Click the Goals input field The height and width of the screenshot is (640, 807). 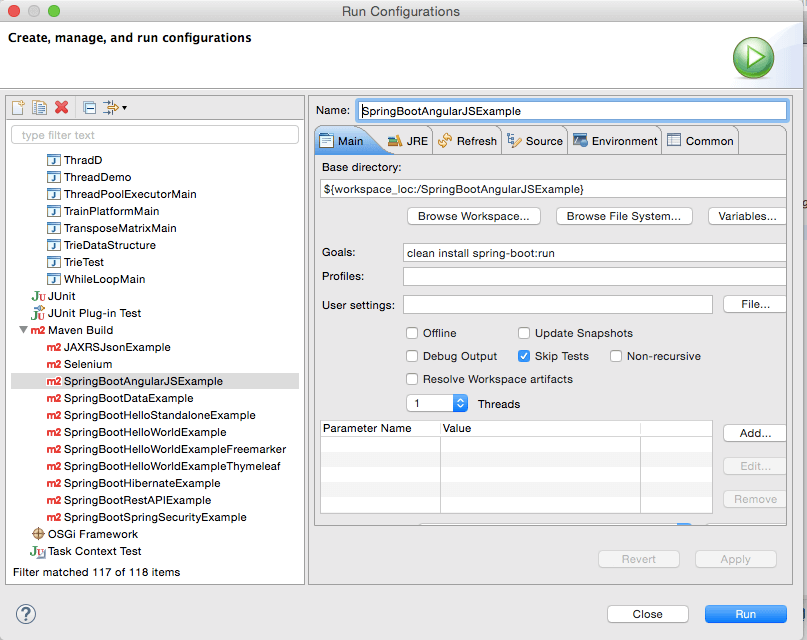(x=592, y=253)
